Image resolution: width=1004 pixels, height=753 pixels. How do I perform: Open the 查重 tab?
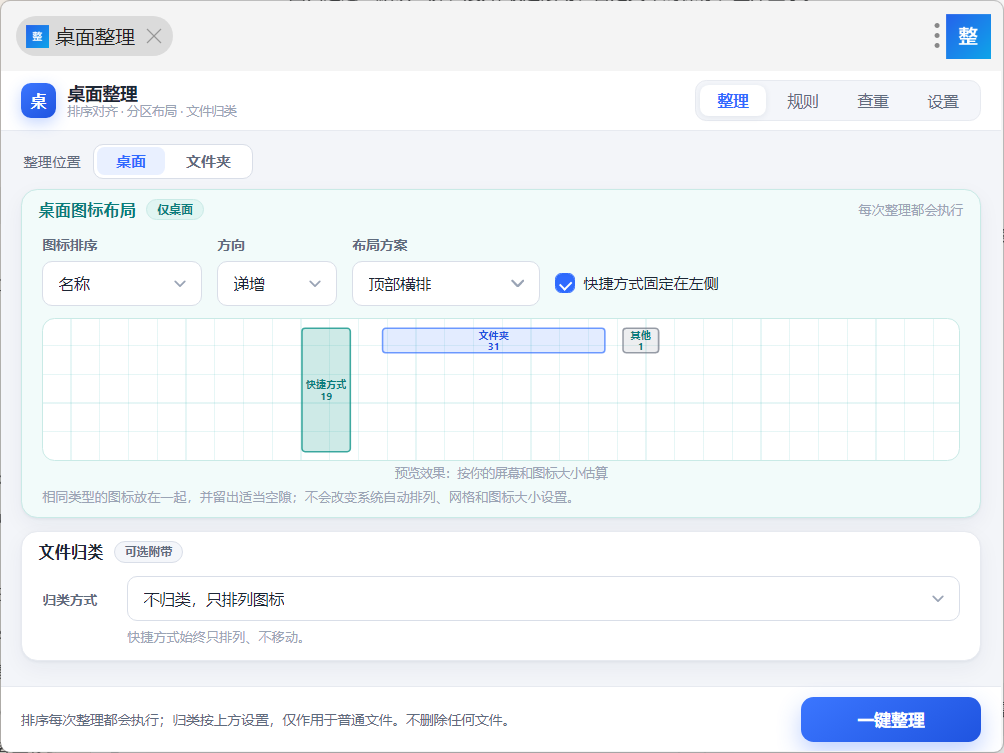tap(873, 101)
